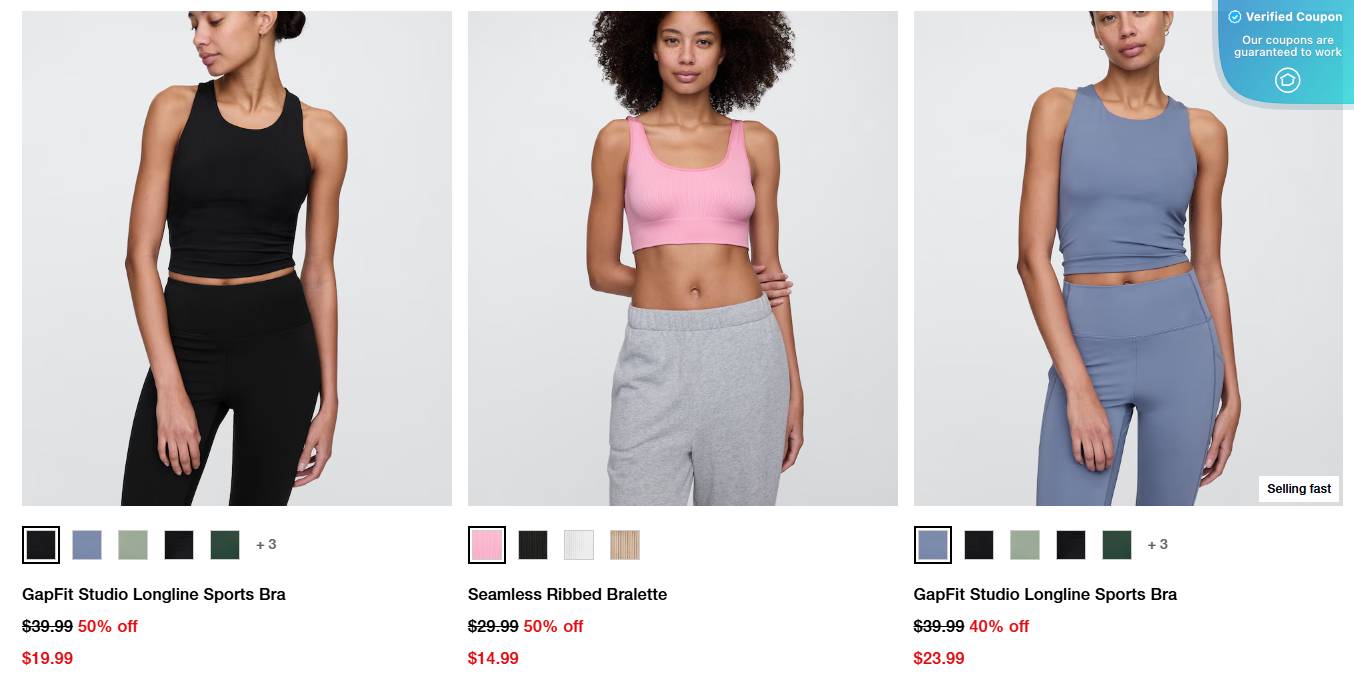Select pink swatch for Seamless Ribbed Bralette
This screenshot has width=1354, height=695.
point(487,545)
